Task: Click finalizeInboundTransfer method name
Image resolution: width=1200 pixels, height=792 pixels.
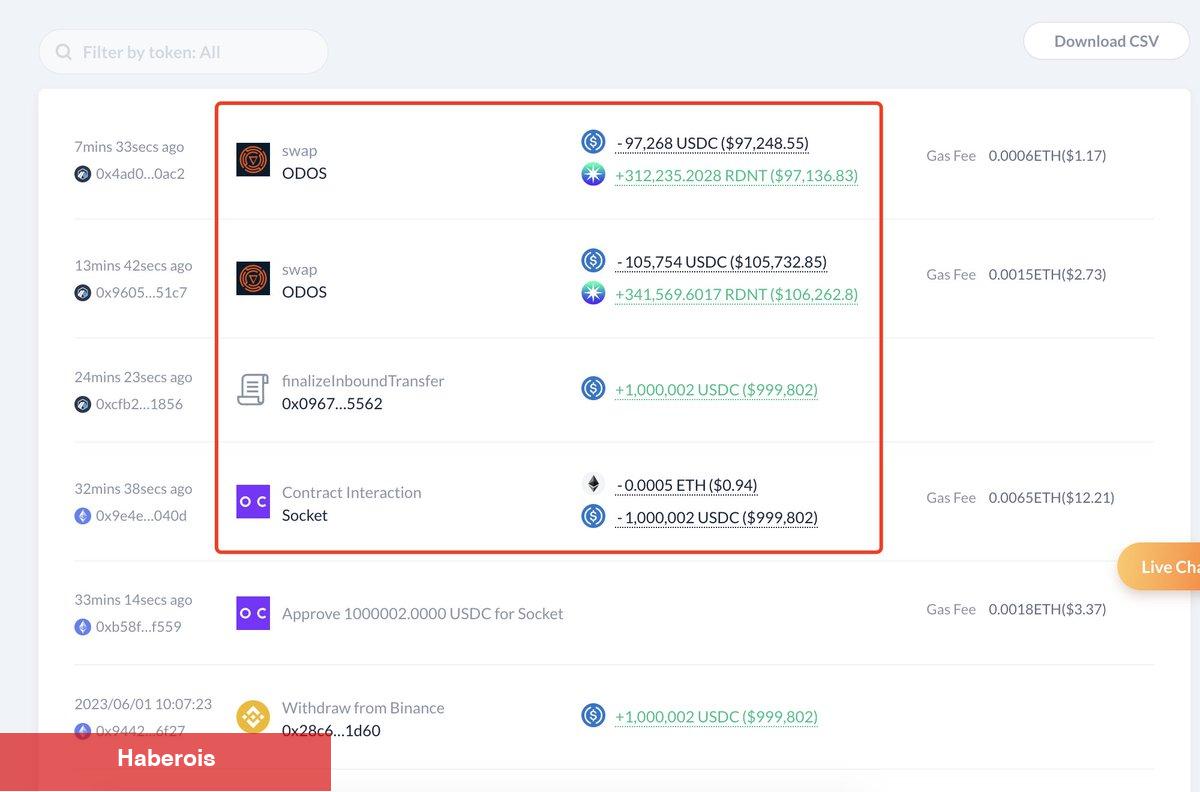Action: point(363,381)
